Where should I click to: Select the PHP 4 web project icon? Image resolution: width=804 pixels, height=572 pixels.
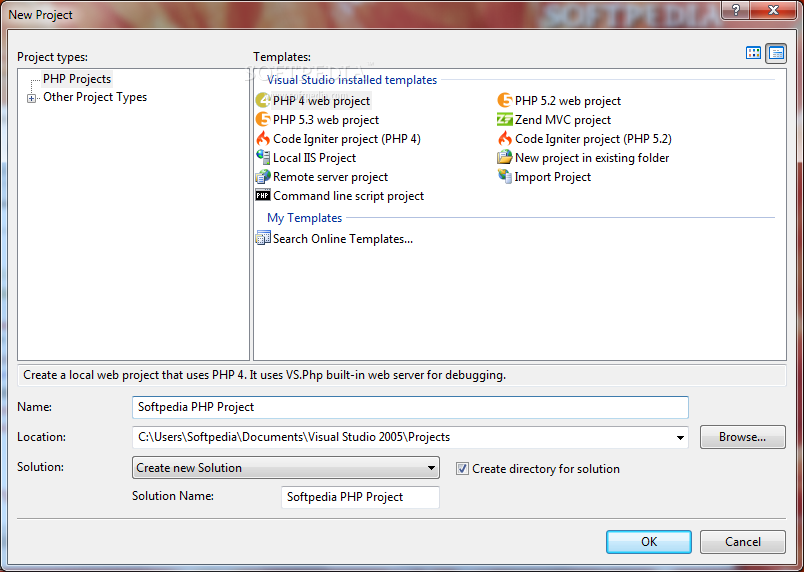263,100
